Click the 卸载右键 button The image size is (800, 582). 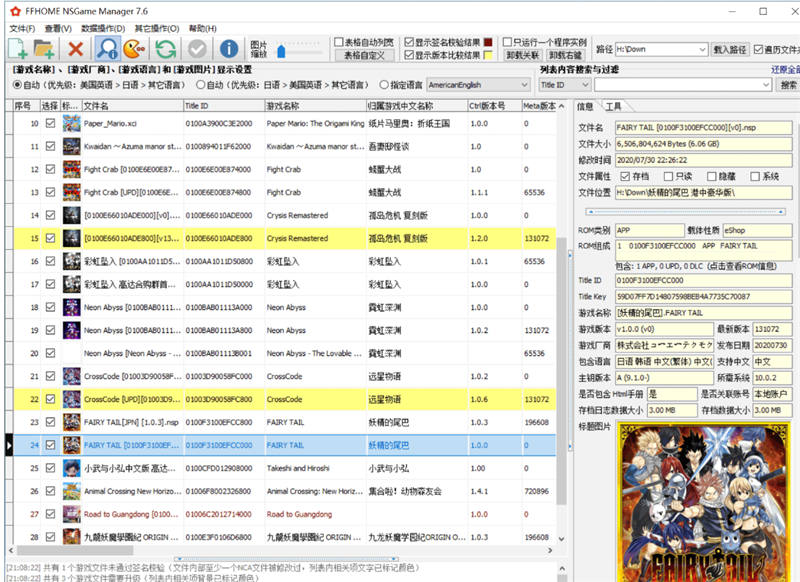click(x=565, y=55)
